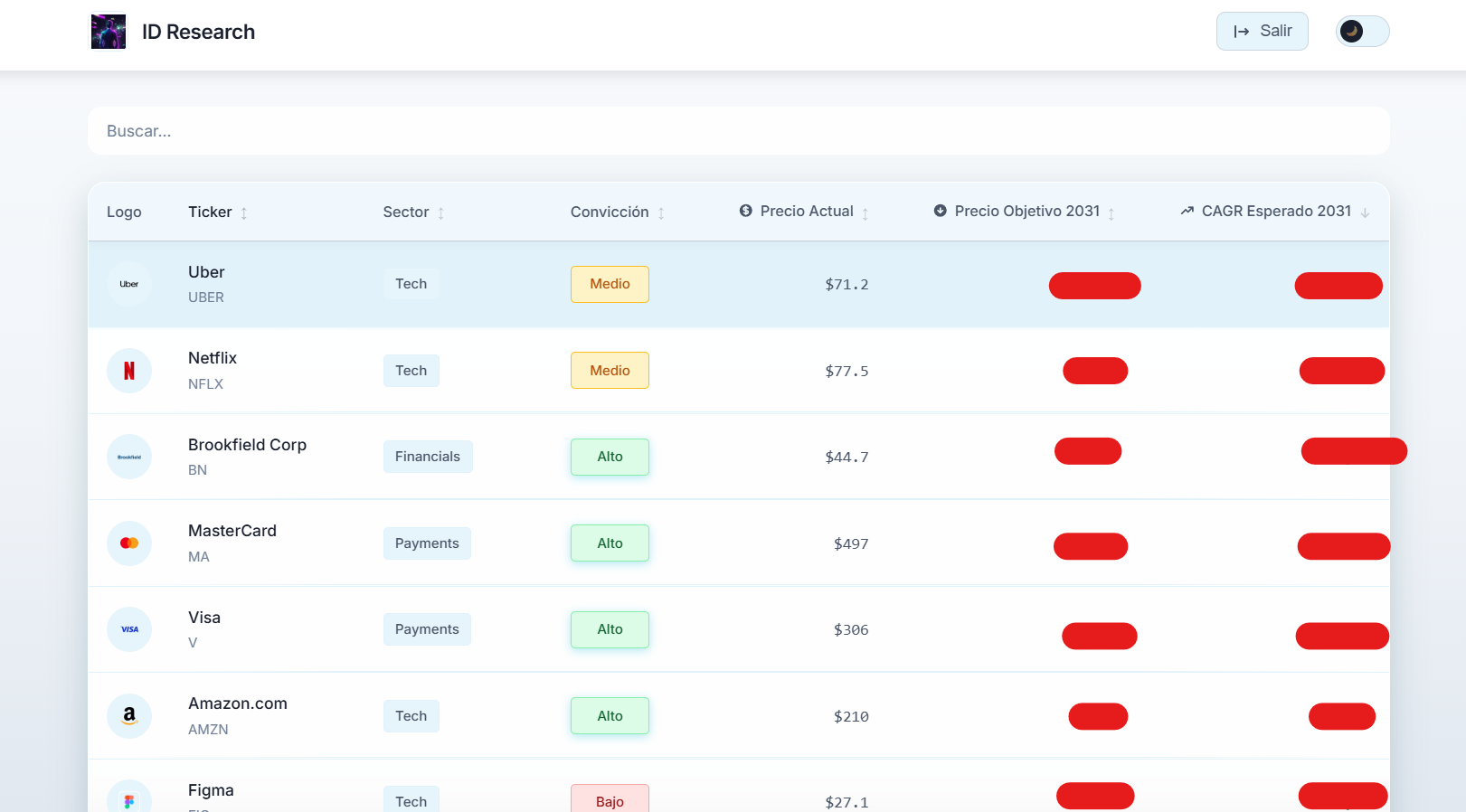1466x812 pixels.
Task: Click the Financials sector tag
Action: (428, 457)
